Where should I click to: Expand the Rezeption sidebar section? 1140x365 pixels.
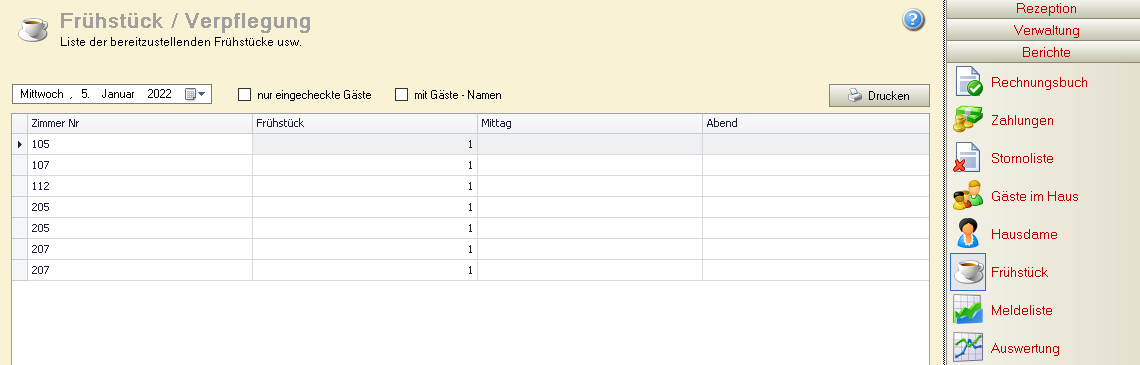(x=1046, y=9)
